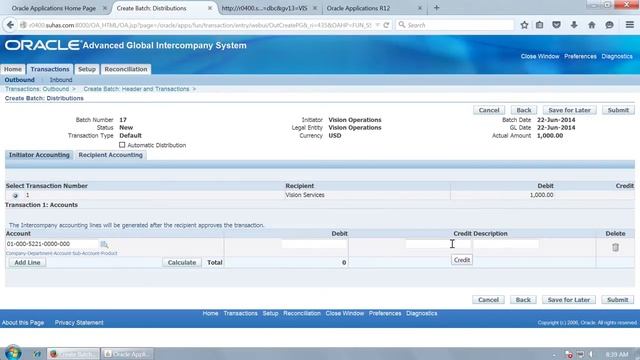Image resolution: width=640 pixels, height=360 pixels.
Task: Open Preferences link in header
Action: [580, 56]
